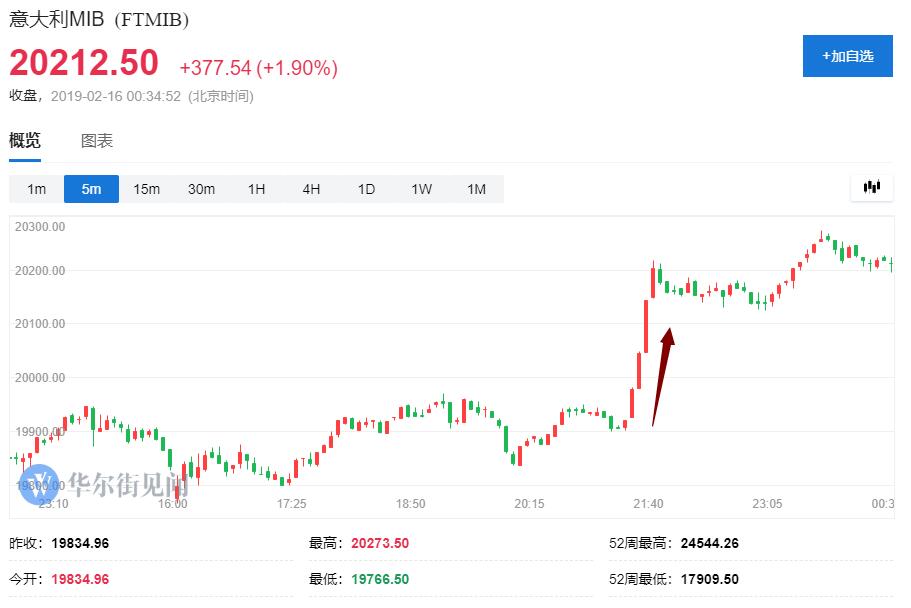Click the 意大利MIB (FTMIB) title
This screenshot has width=911, height=608.
tap(99, 20)
